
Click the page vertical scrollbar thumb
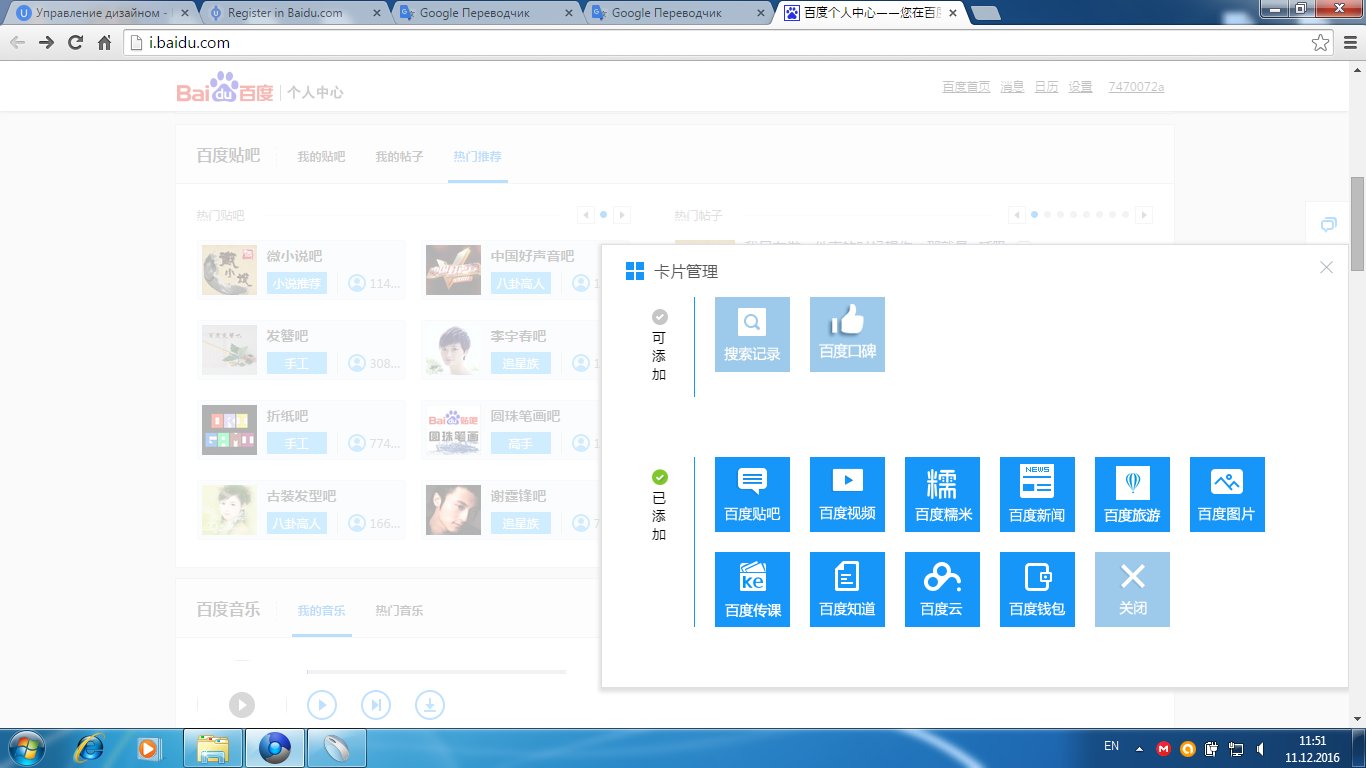tap(1357, 223)
